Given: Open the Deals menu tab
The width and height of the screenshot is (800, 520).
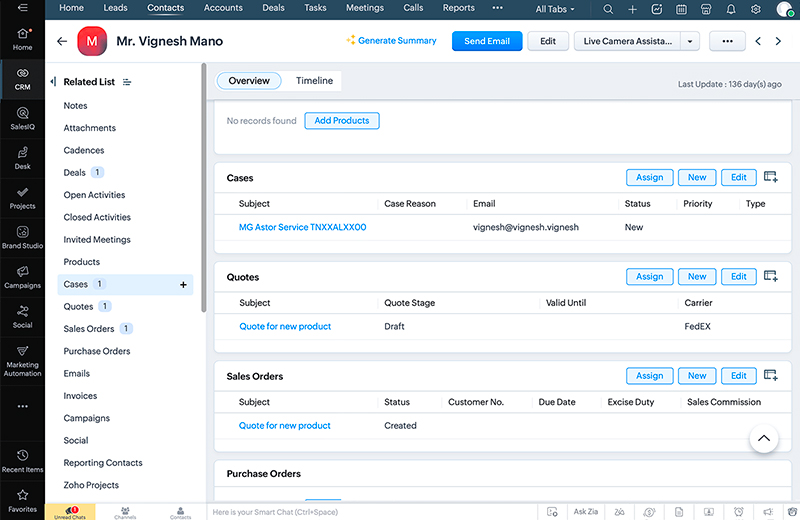Looking at the screenshot, I should click(273, 8).
